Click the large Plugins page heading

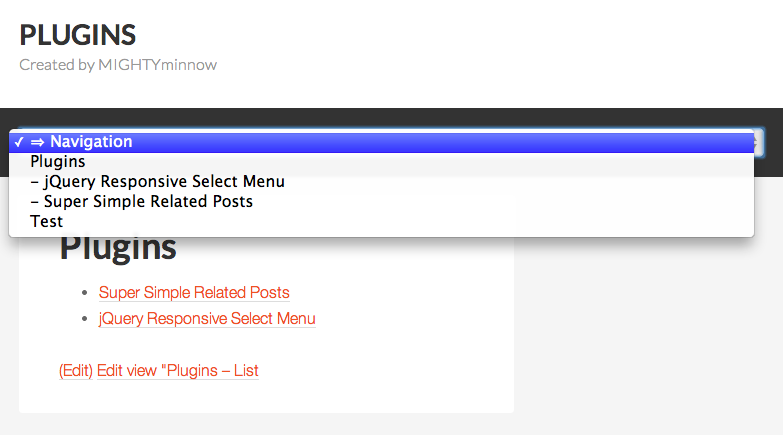click(x=118, y=248)
